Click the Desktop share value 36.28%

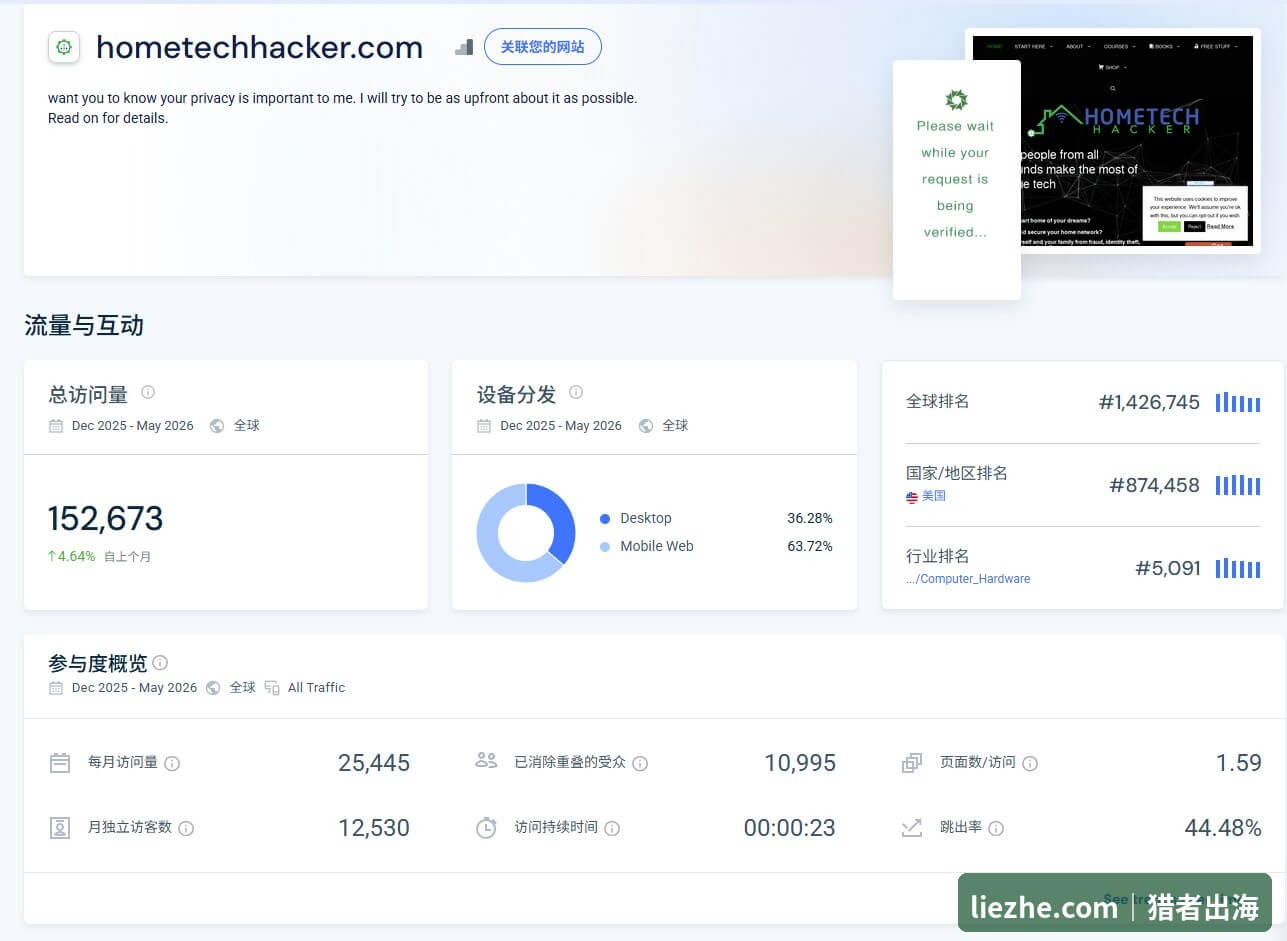(x=810, y=519)
